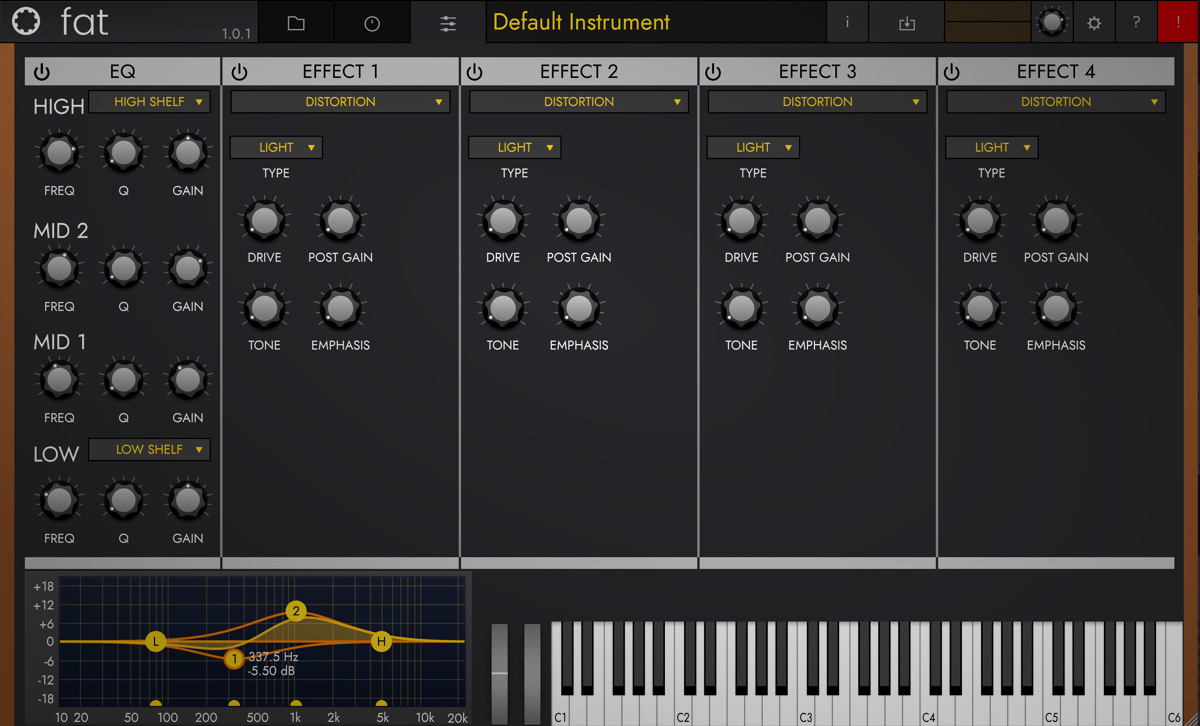Toggle EFFECT 4 on or off

952,71
